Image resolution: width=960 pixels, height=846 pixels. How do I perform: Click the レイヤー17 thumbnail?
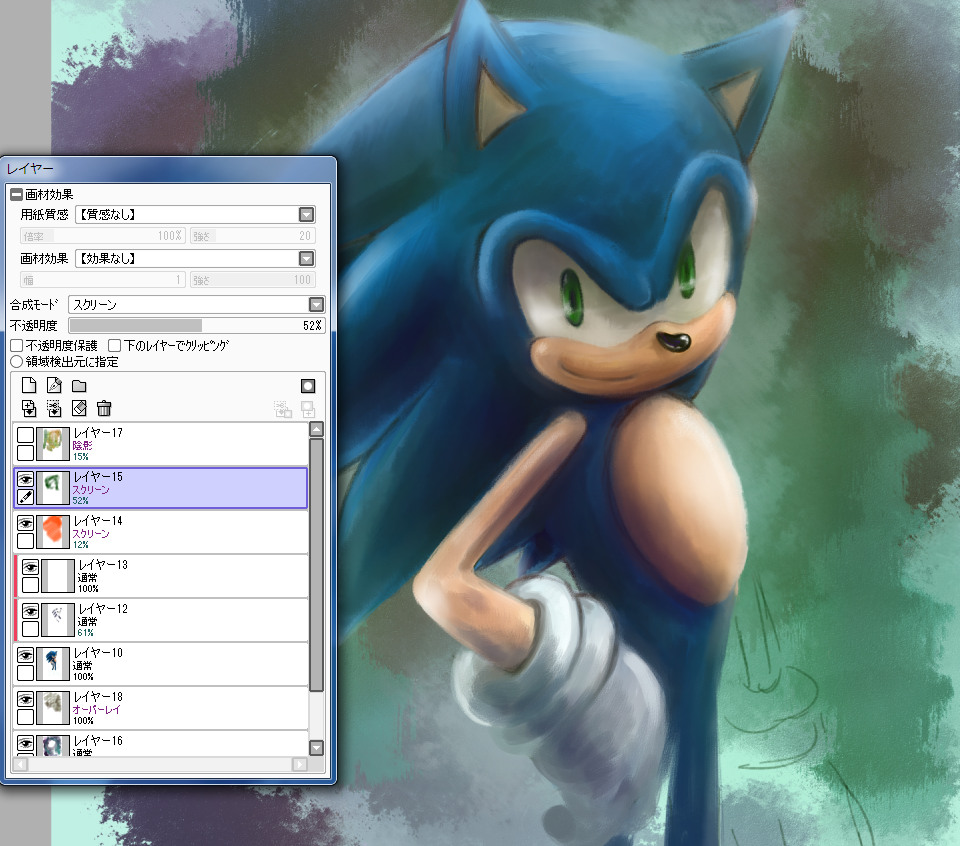point(53,444)
